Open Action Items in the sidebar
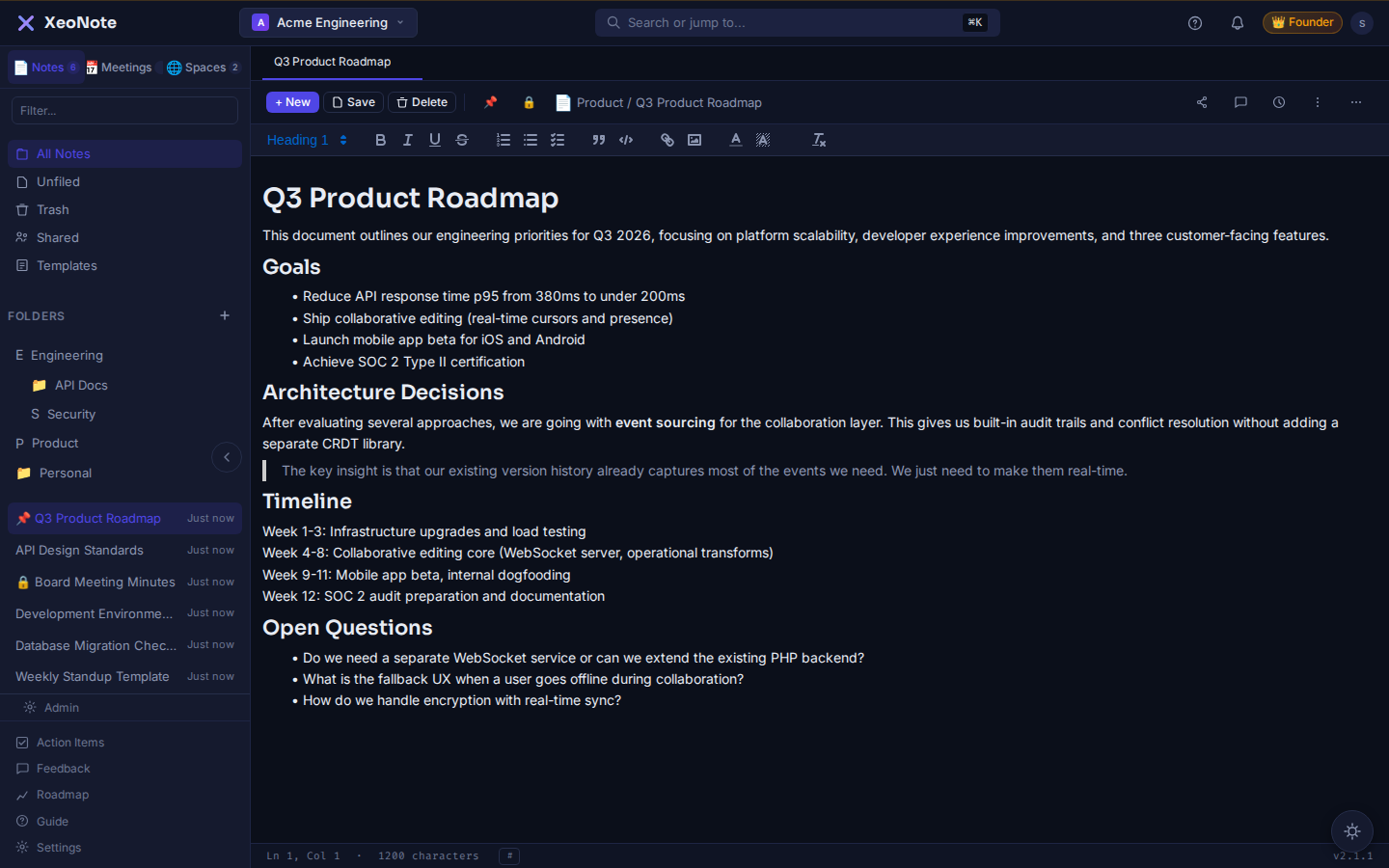 point(125,743)
